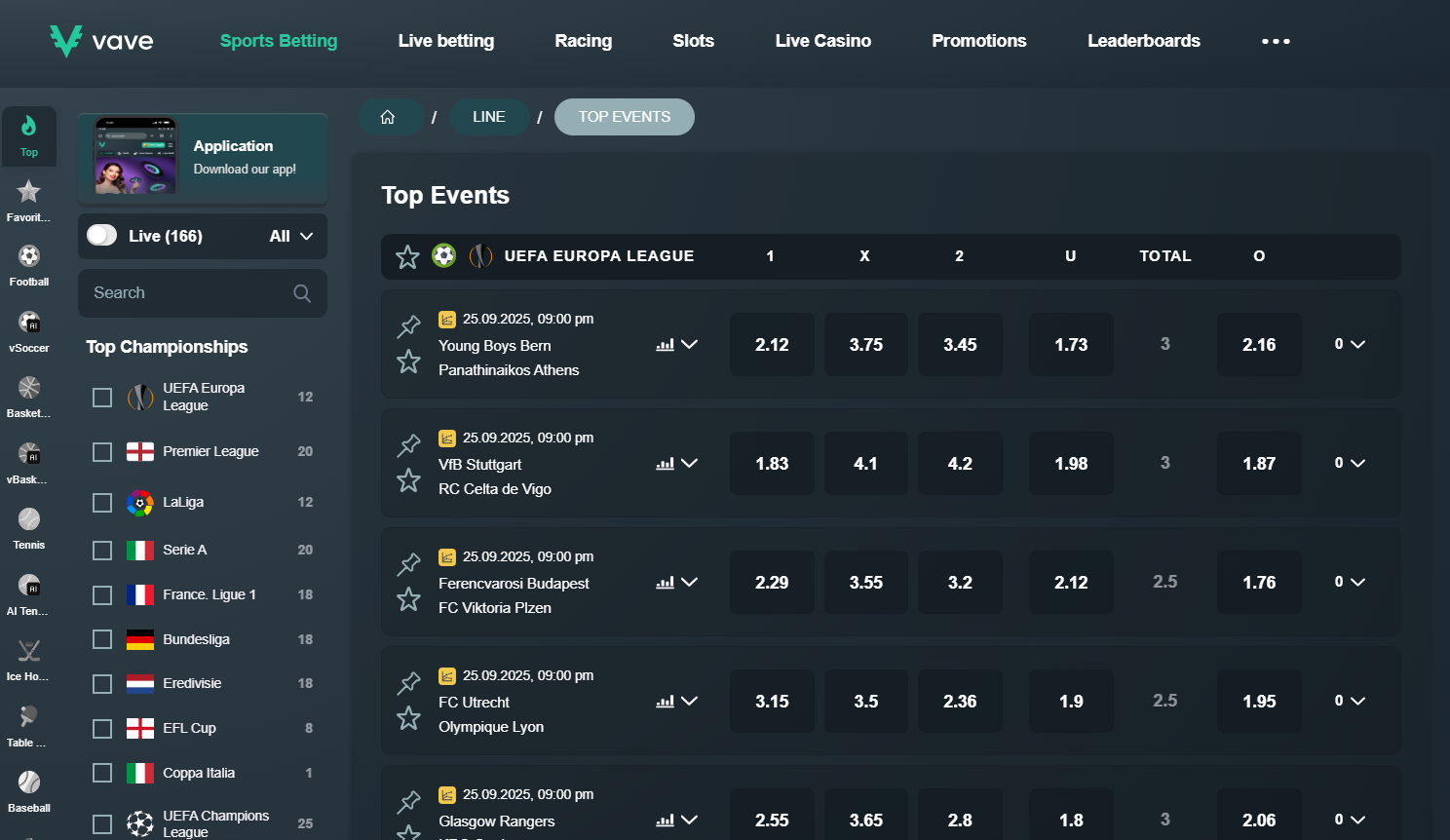
Task: Open the Live Casino tab
Action: click(823, 41)
